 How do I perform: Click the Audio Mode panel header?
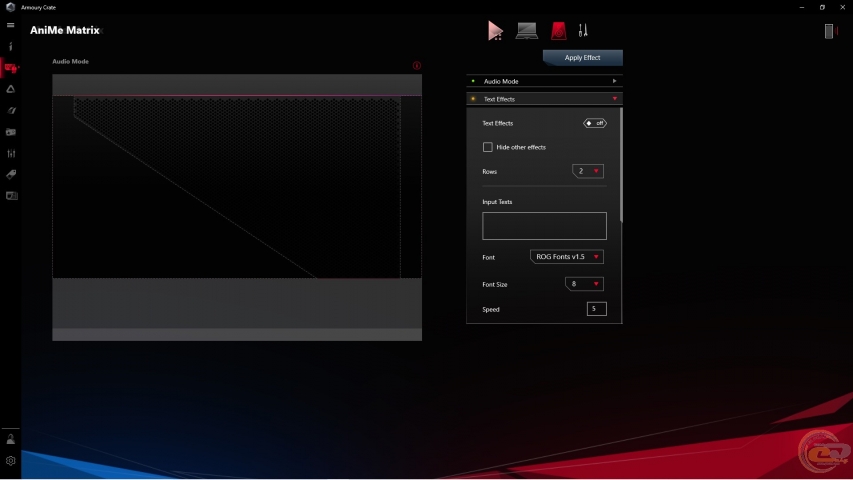point(544,81)
